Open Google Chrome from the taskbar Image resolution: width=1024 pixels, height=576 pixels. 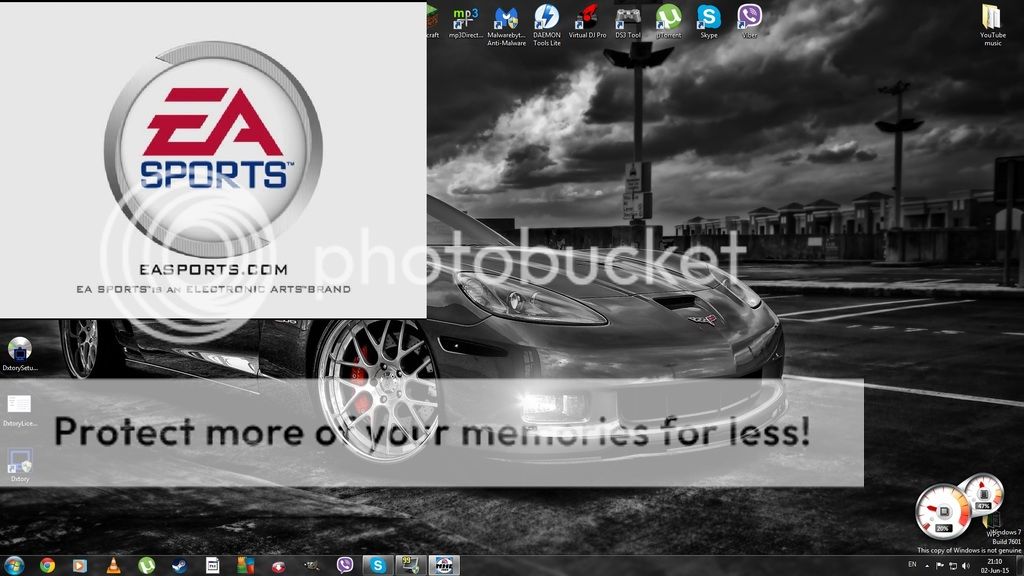[x=47, y=565]
